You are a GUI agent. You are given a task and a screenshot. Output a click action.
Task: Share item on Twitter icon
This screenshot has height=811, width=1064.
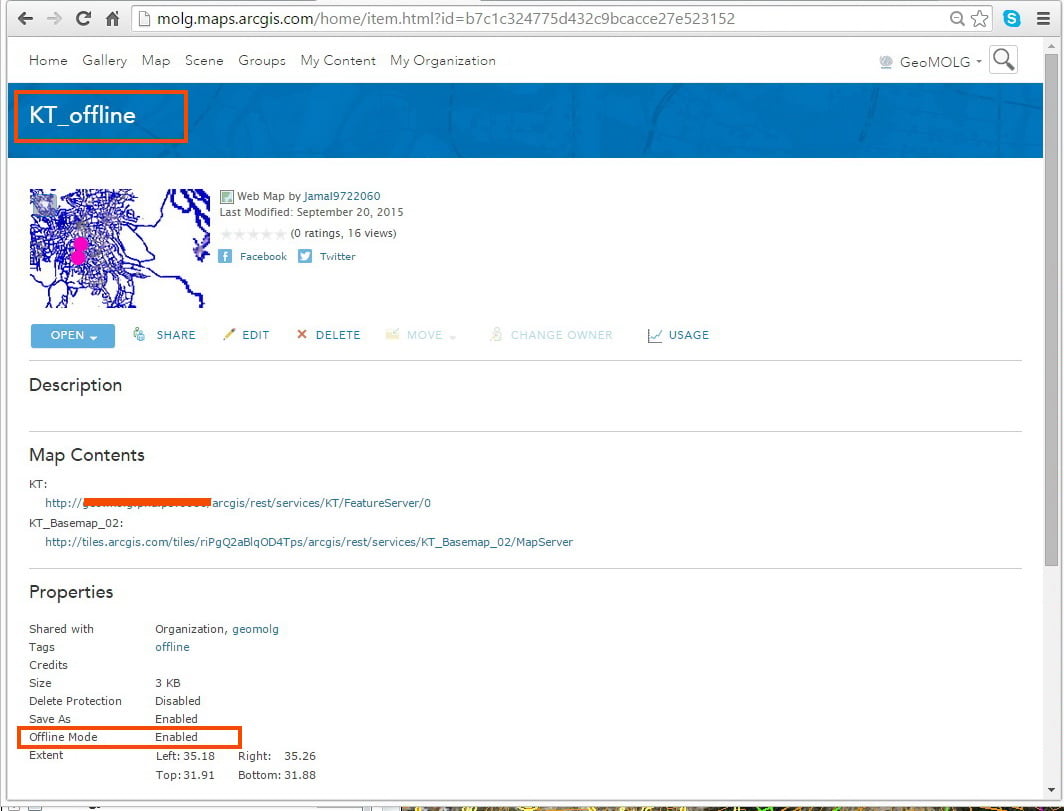tap(305, 256)
